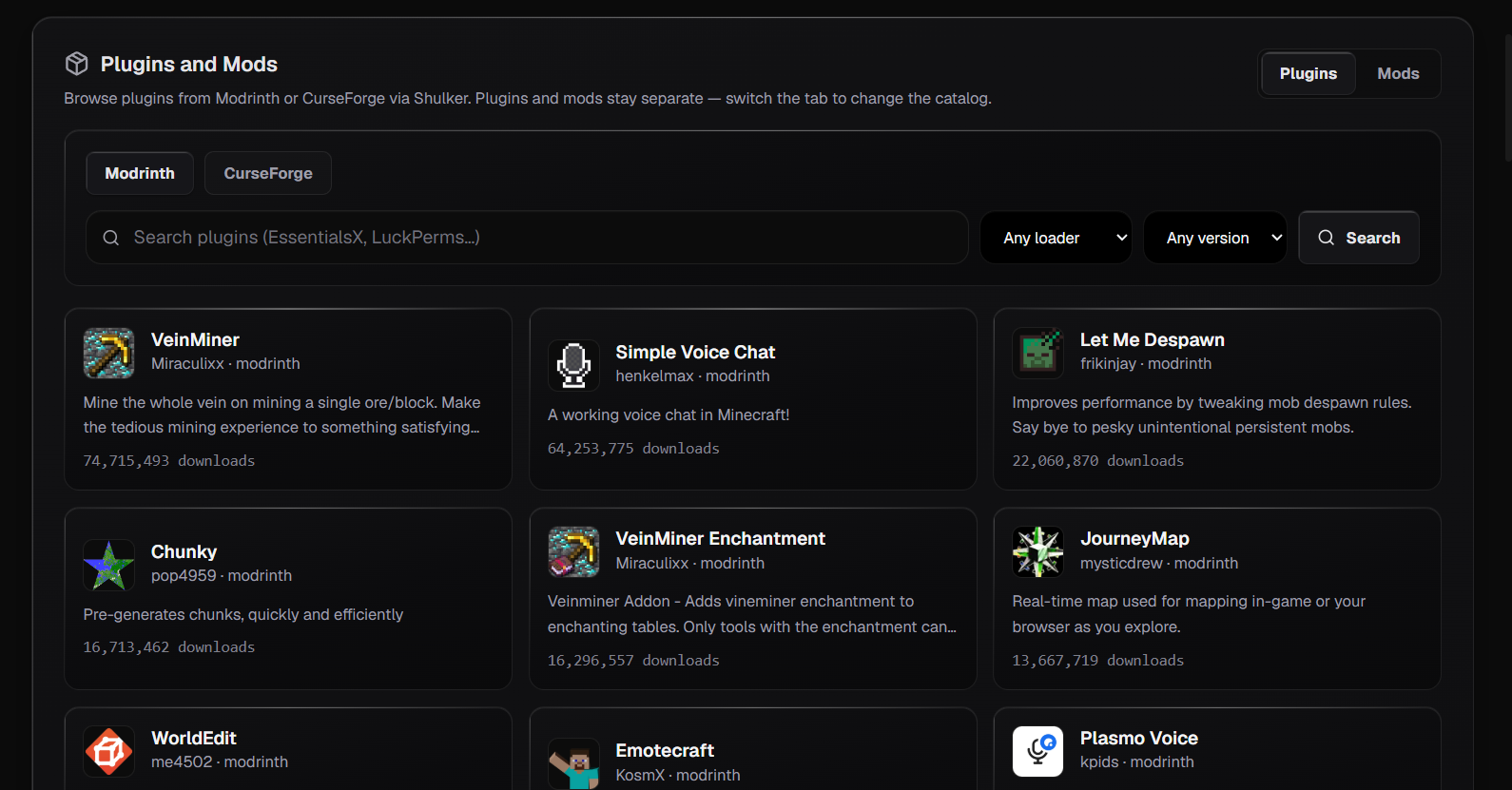Click '16,296,557 downloads' text
1512x790 pixels.
(633, 660)
